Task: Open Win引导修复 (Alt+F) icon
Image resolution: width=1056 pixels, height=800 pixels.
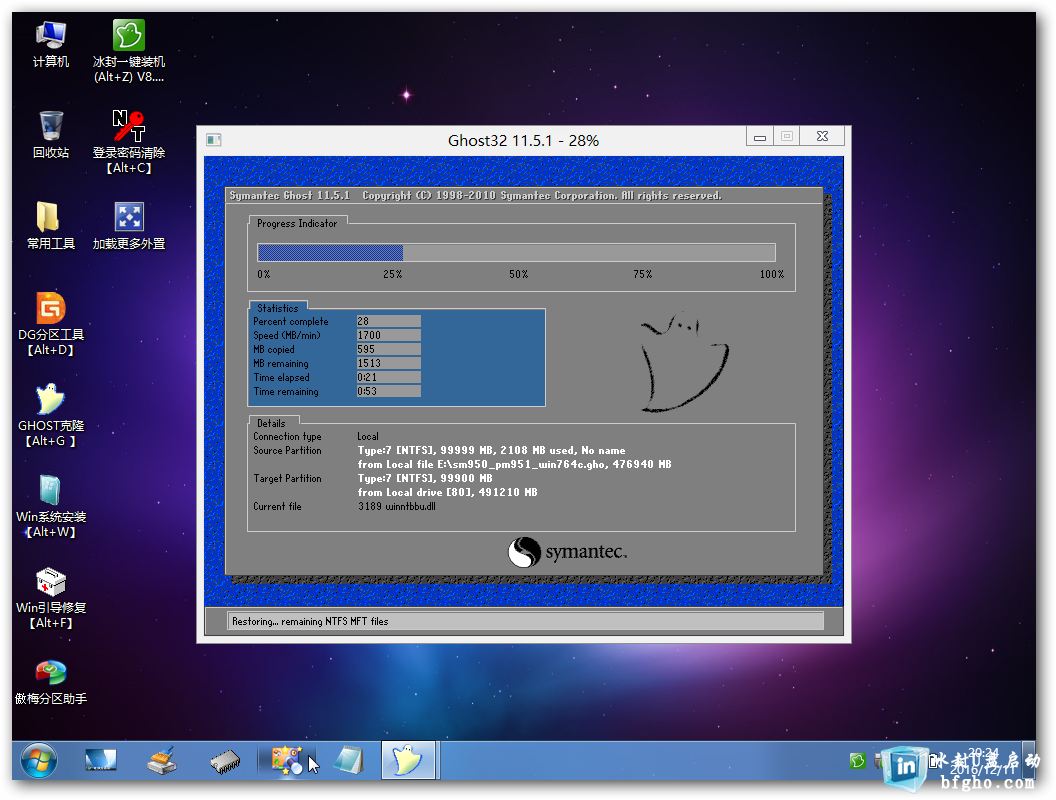Action: pyautogui.click(x=51, y=597)
